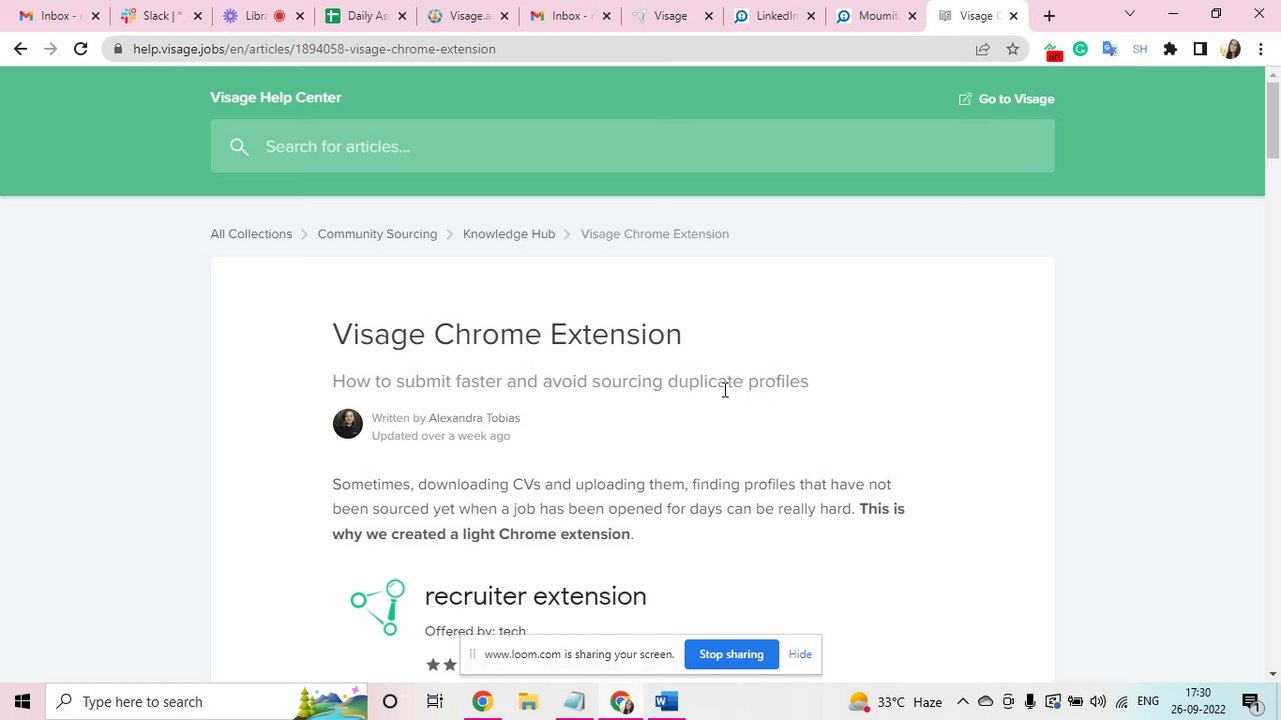Open the notification center icon

[x=1250, y=701]
